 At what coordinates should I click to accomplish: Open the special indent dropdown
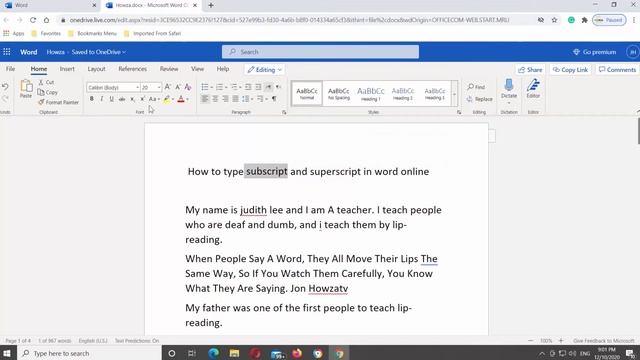click(262, 99)
